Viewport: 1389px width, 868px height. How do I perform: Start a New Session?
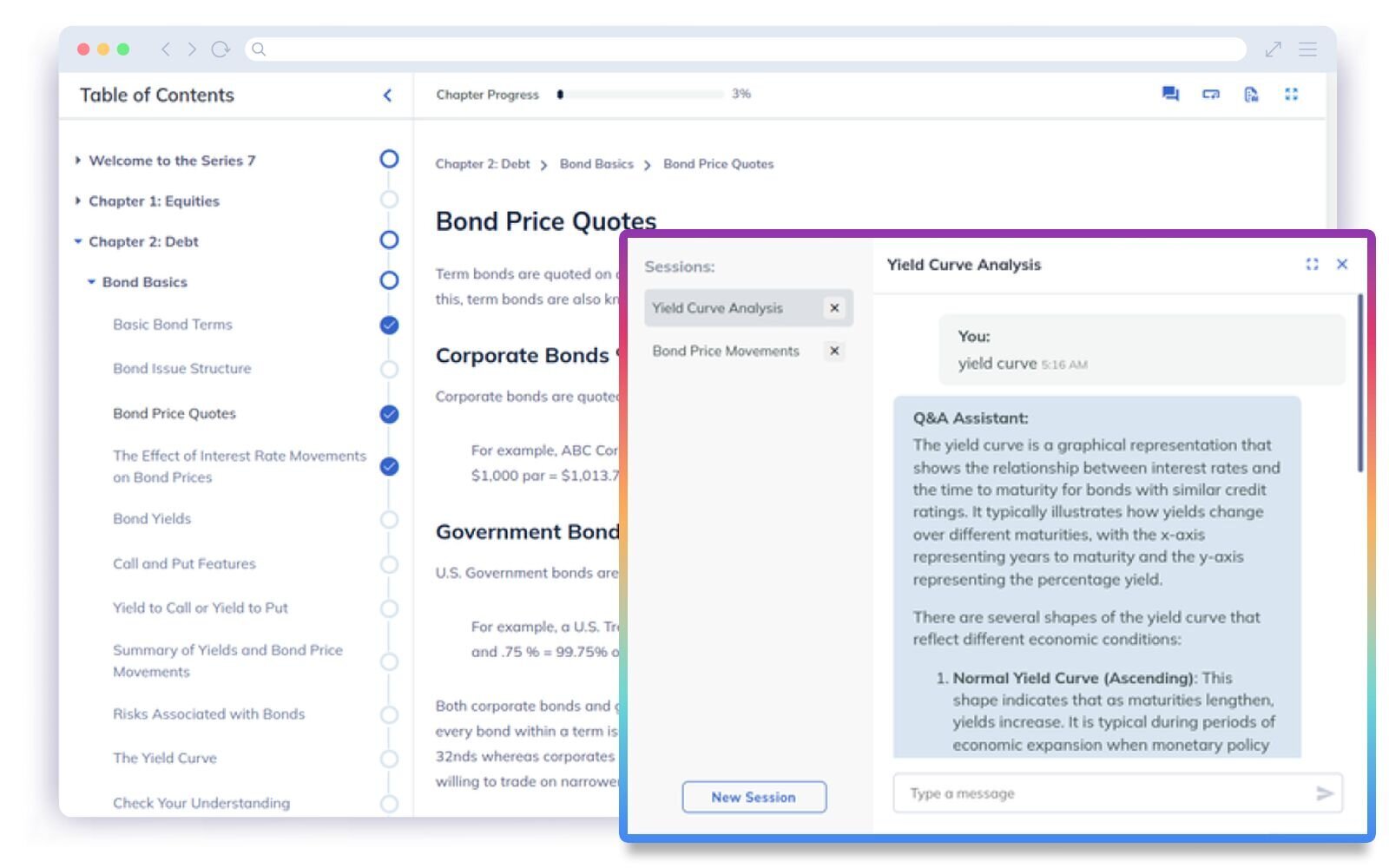click(x=754, y=797)
